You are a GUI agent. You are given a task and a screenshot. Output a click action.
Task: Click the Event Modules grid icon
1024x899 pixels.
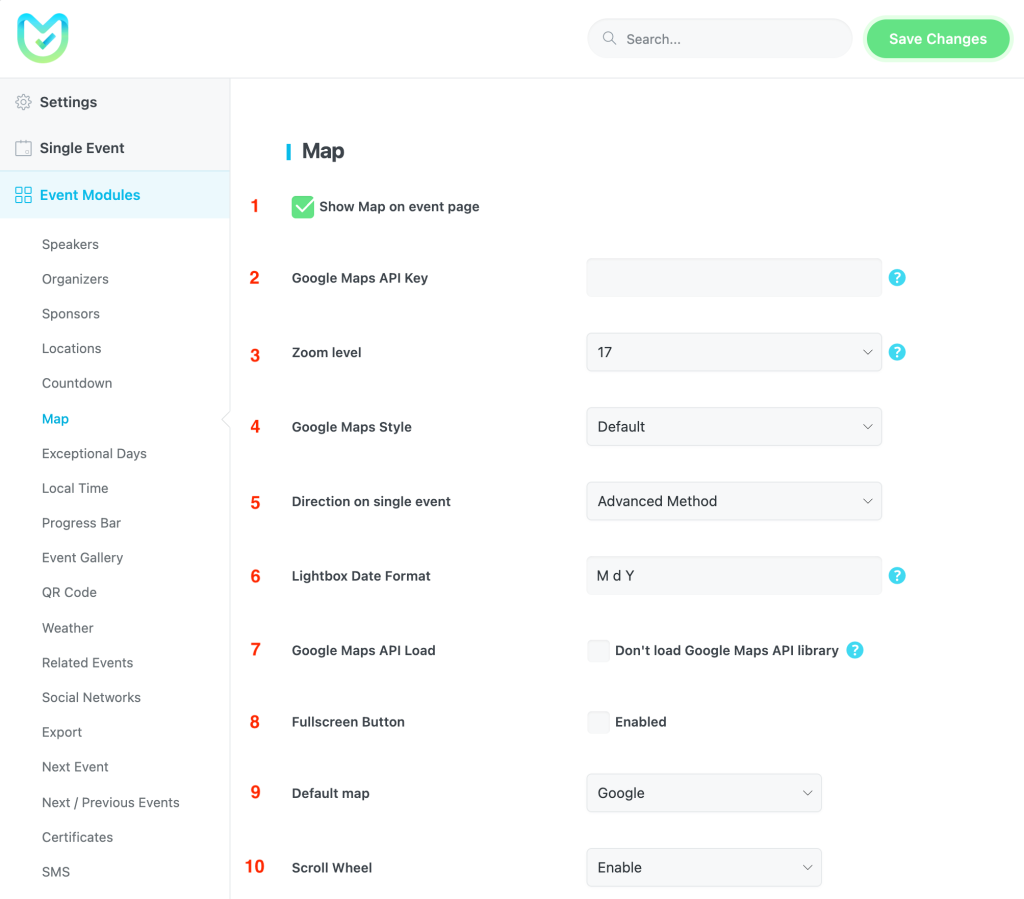coord(23,195)
